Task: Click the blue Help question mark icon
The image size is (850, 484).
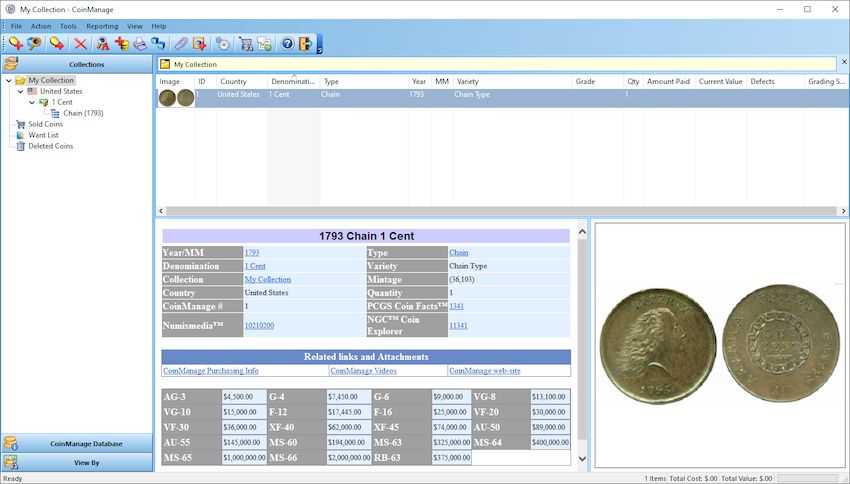Action: 287,44
